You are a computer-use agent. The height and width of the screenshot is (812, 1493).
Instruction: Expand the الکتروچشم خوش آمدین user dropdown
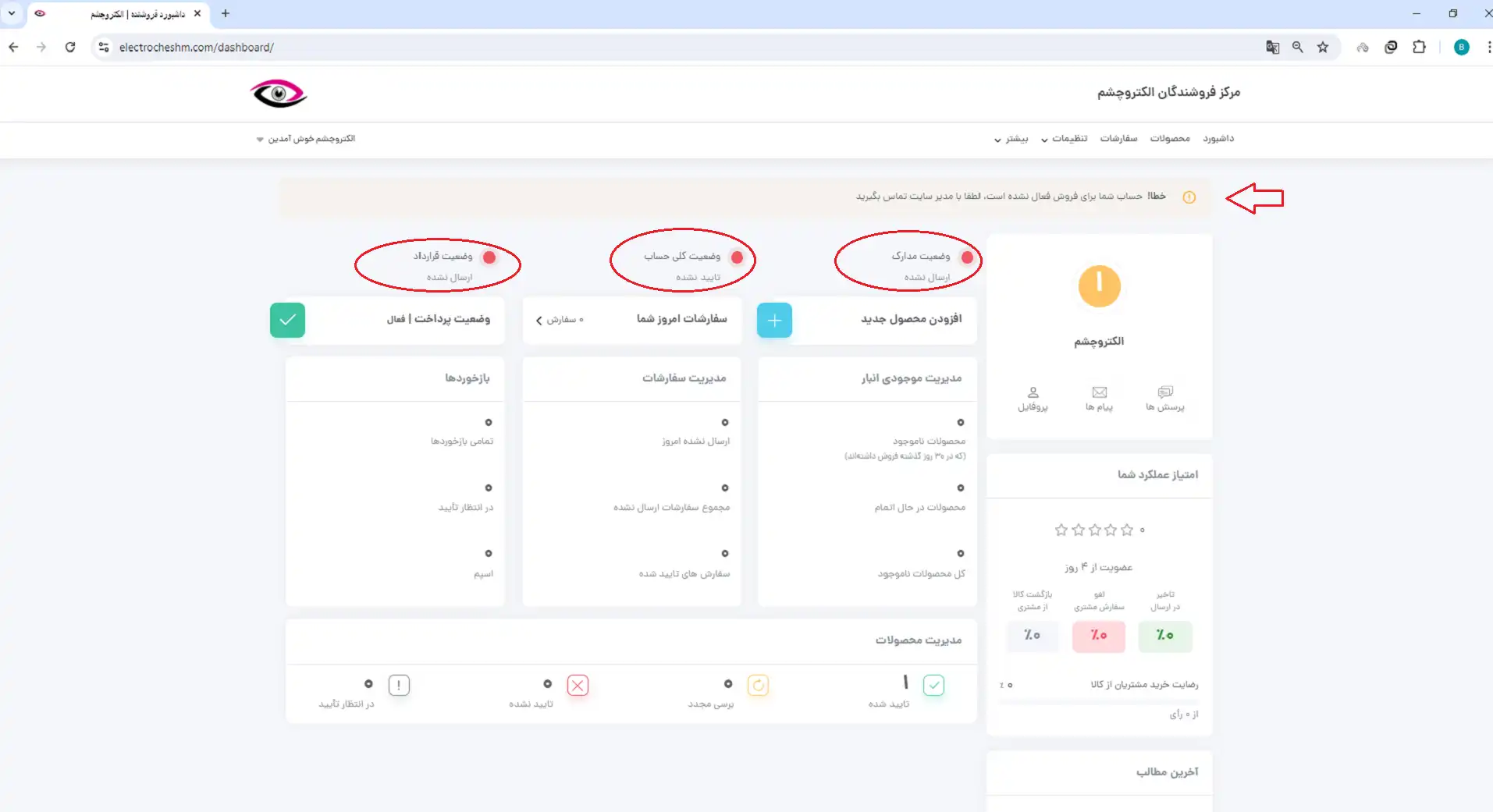(306, 139)
